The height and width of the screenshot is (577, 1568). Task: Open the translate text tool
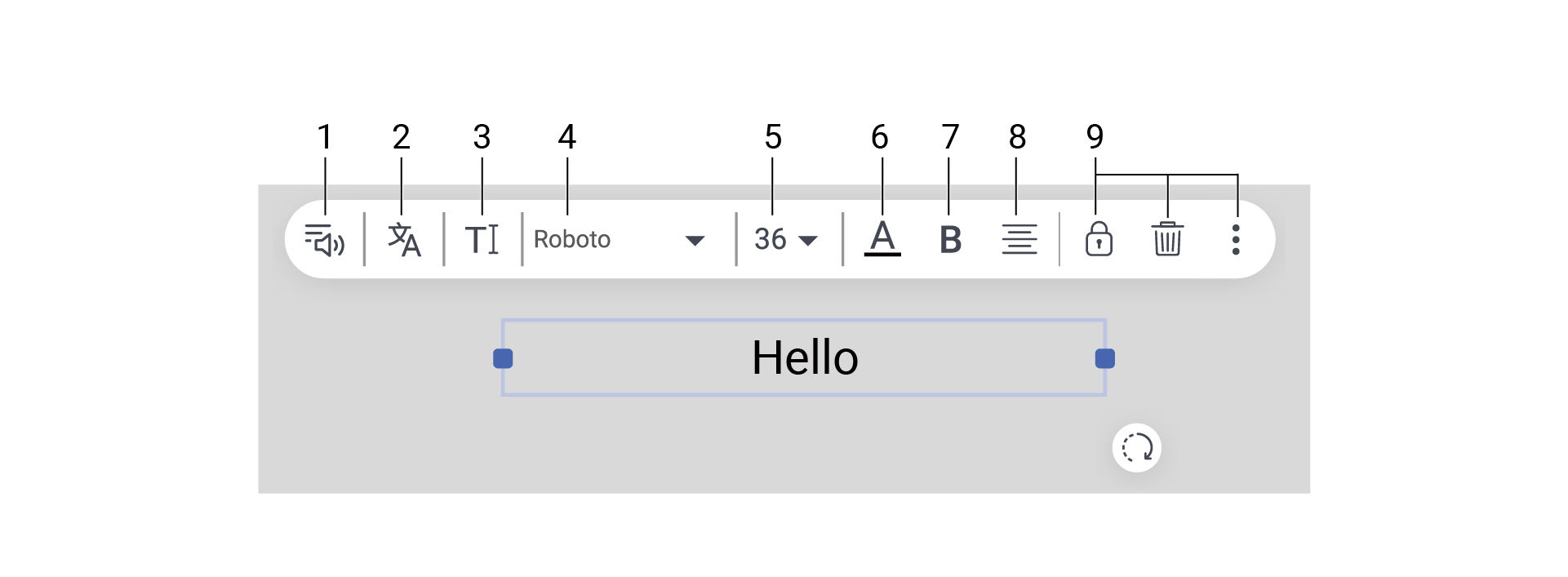point(404,240)
